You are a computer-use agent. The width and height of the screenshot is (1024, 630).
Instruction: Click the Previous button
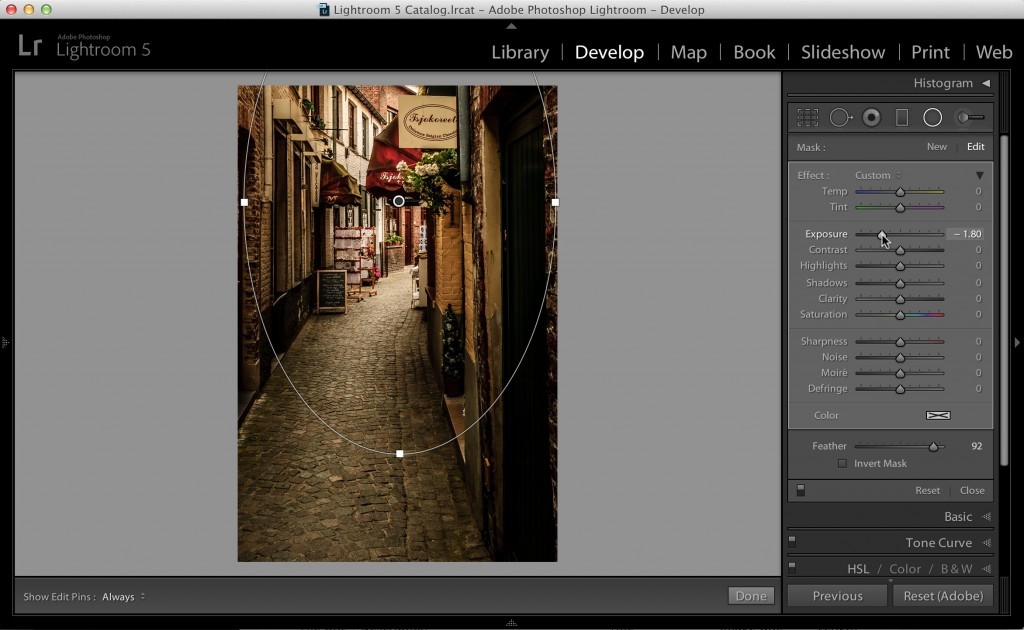[x=837, y=595]
